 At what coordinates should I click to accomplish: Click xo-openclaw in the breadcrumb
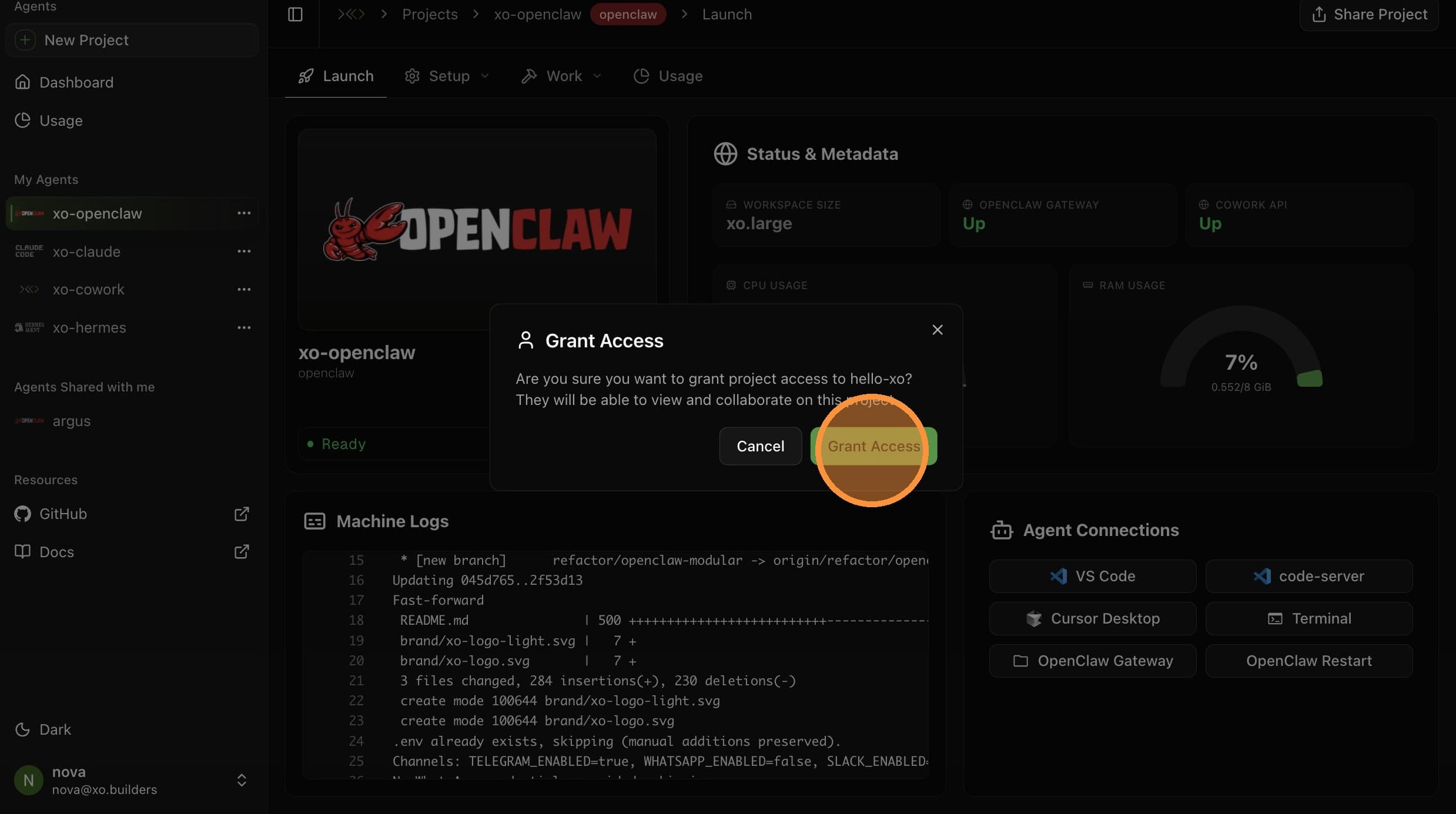tap(537, 14)
